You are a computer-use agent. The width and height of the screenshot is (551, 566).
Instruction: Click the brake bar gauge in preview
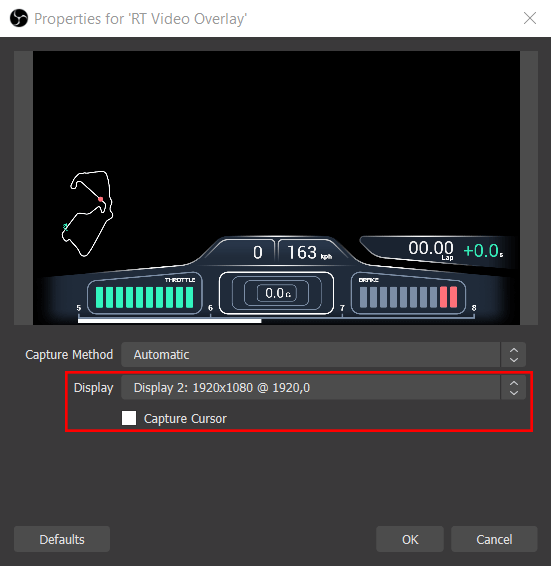point(408,297)
